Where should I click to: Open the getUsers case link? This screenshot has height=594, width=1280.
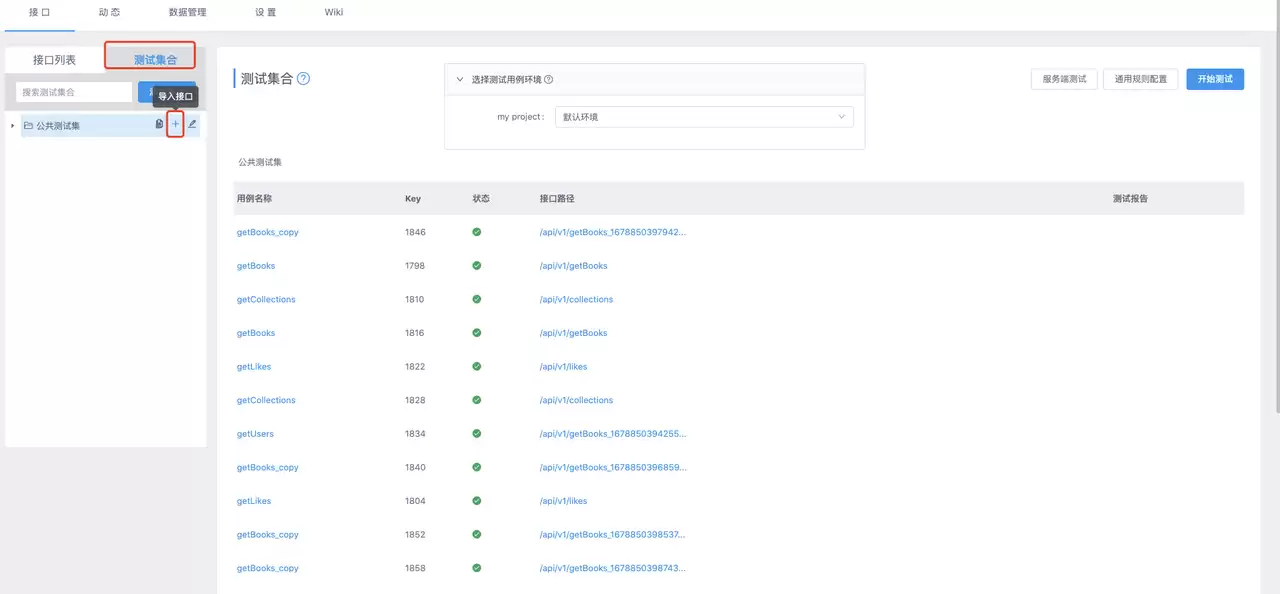coord(255,434)
